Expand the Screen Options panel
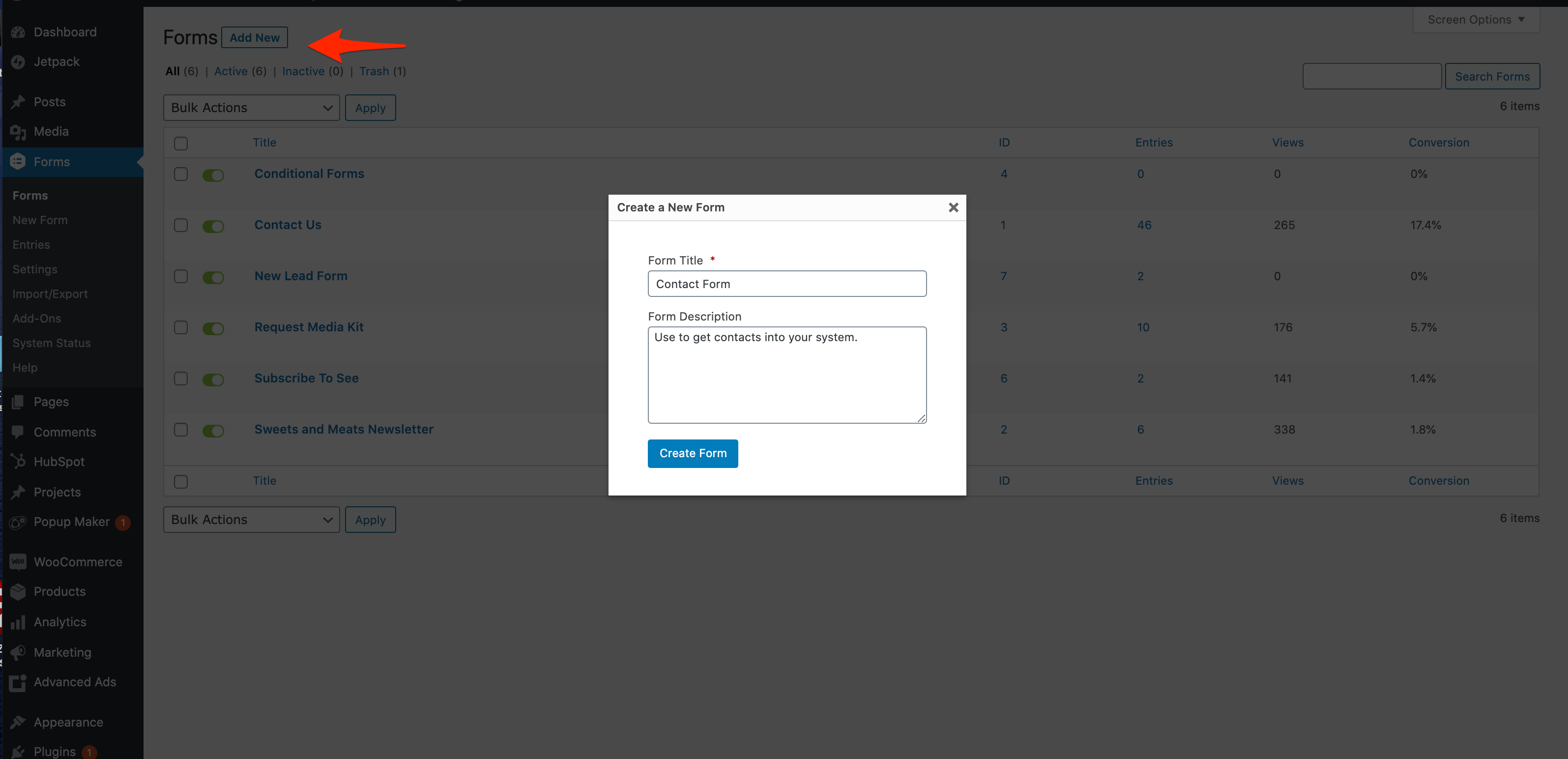The image size is (1568, 759). [x=1476, y=20]
